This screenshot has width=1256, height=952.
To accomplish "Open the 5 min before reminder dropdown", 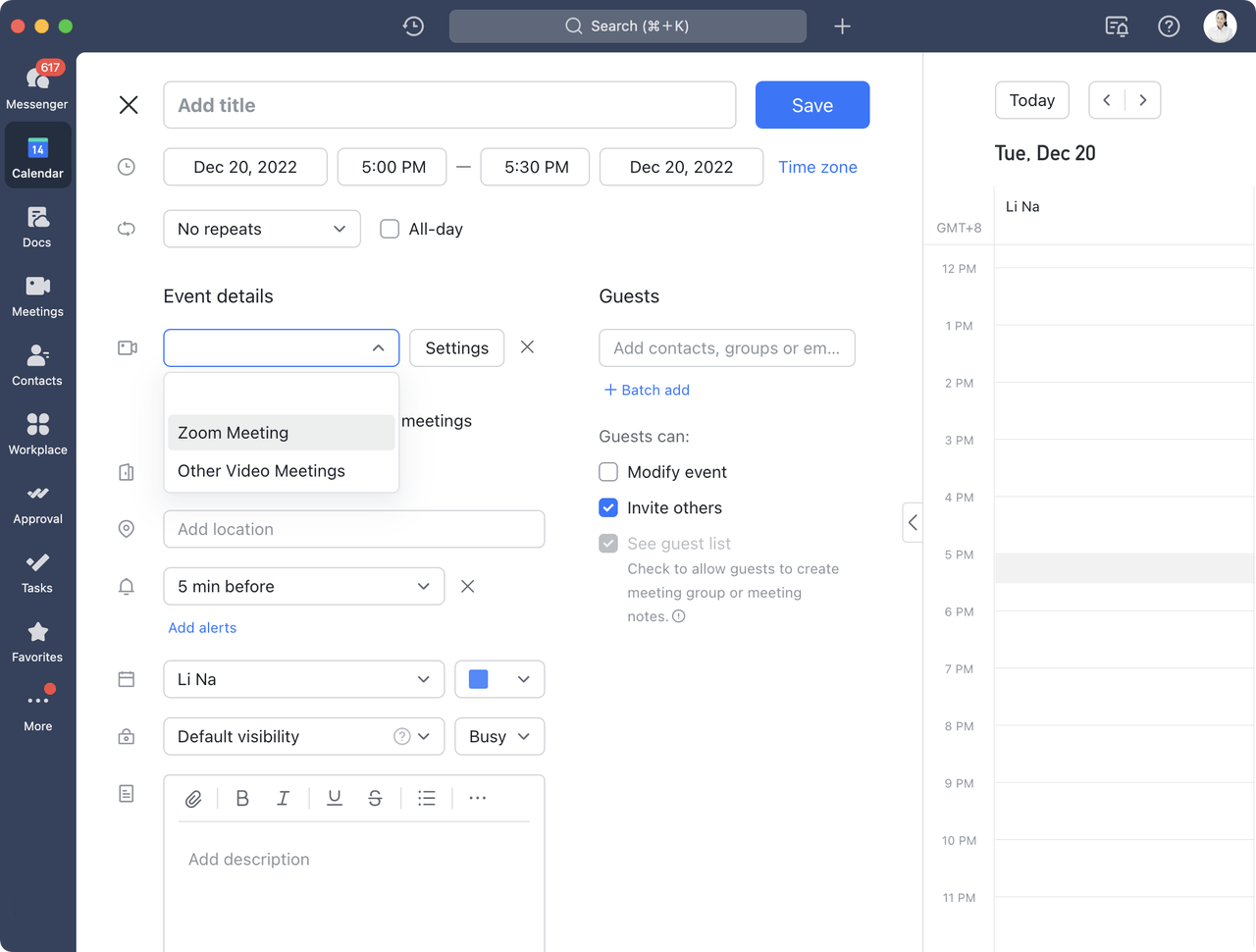I will [x=303, y=586].
